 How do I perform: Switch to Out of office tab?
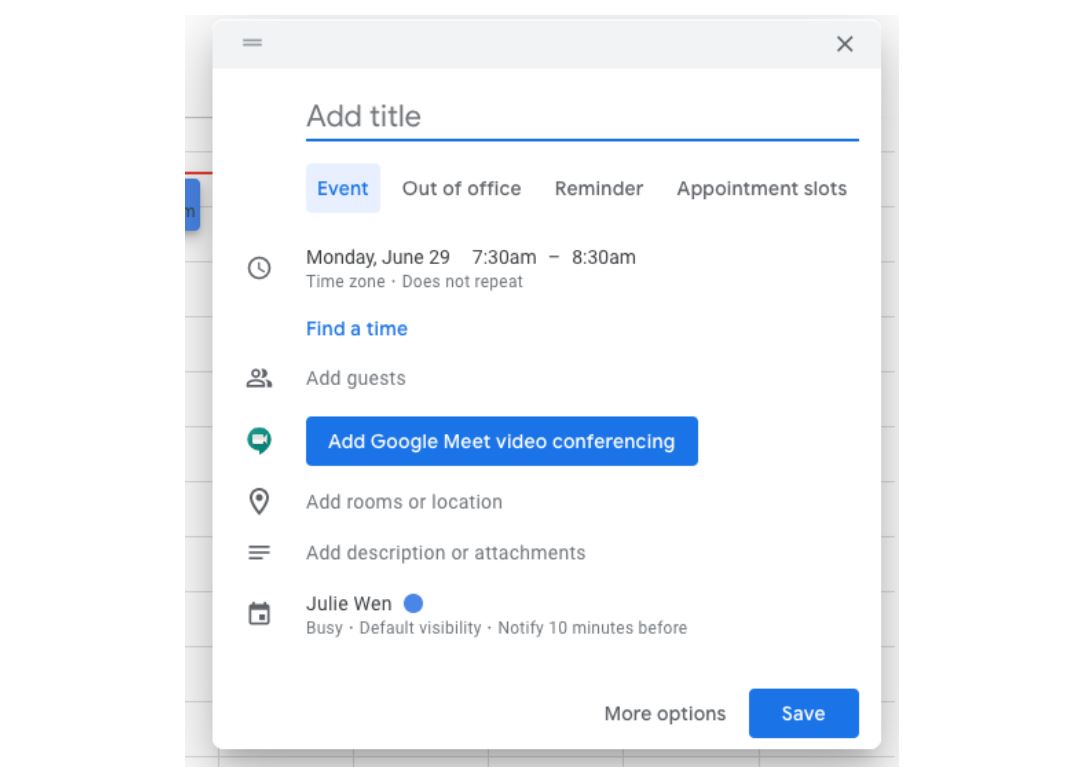[461, 189]
